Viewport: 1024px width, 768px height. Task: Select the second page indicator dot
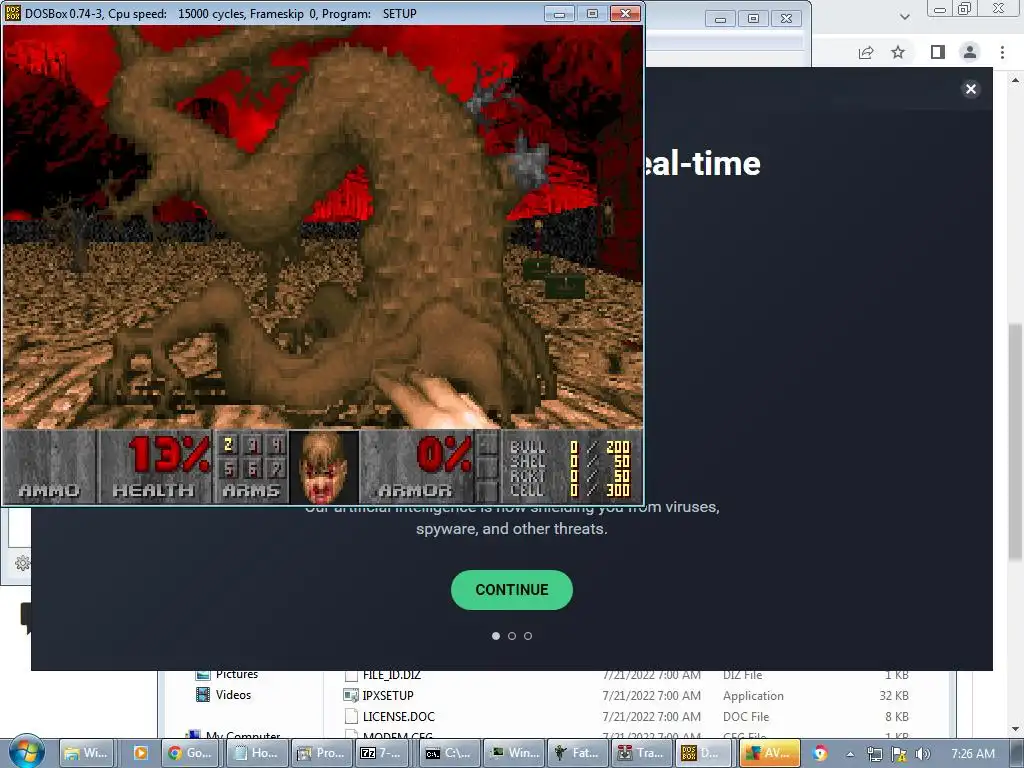pos(512,635)
